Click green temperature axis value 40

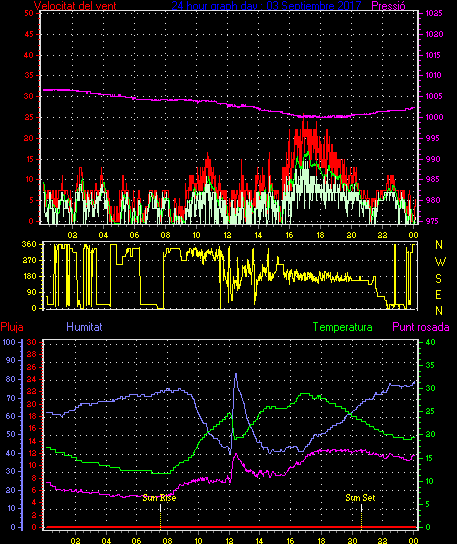(x=430, y=342)
